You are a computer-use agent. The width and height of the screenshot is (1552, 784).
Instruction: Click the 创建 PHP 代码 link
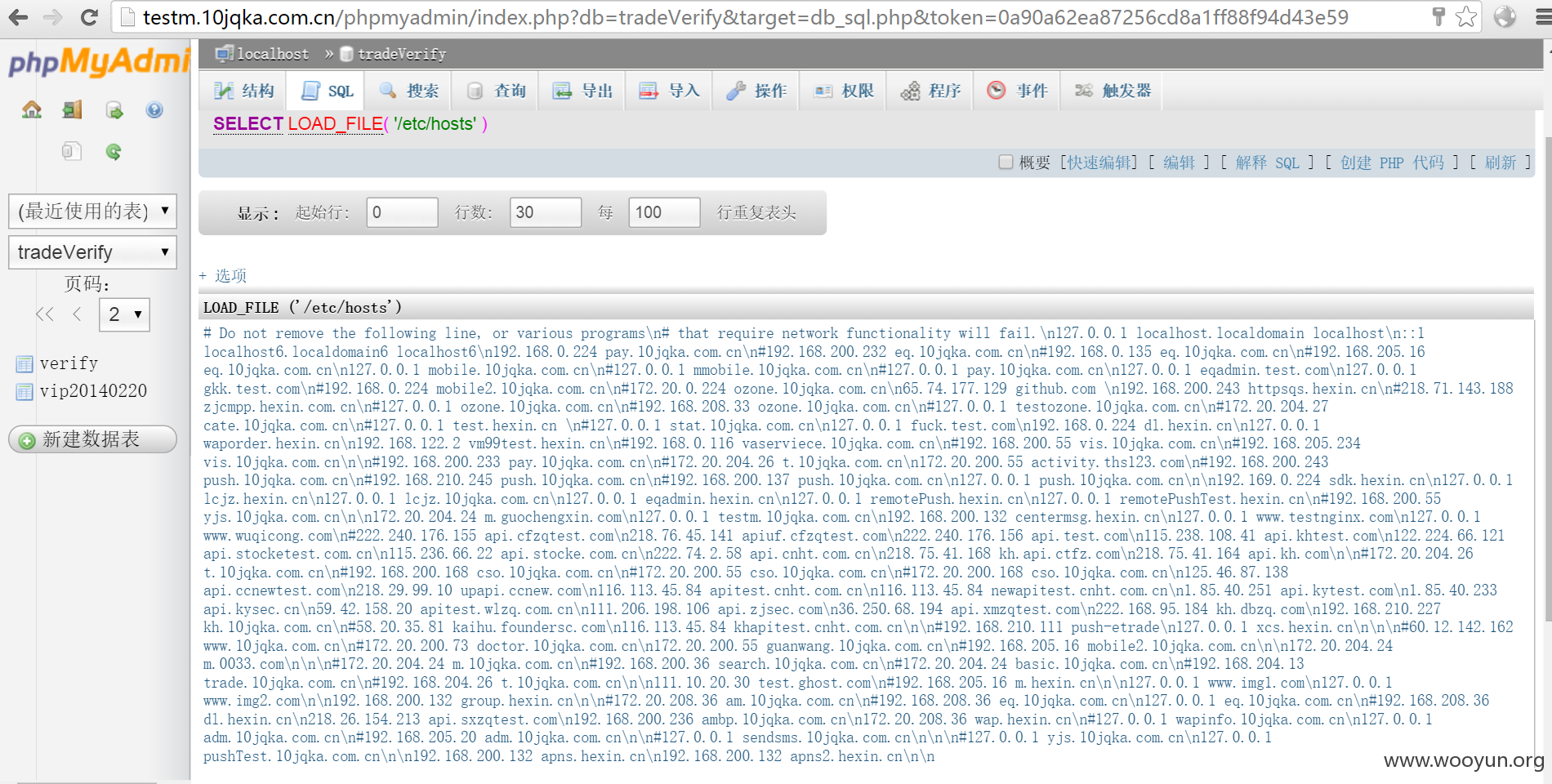click(1392, 163)
